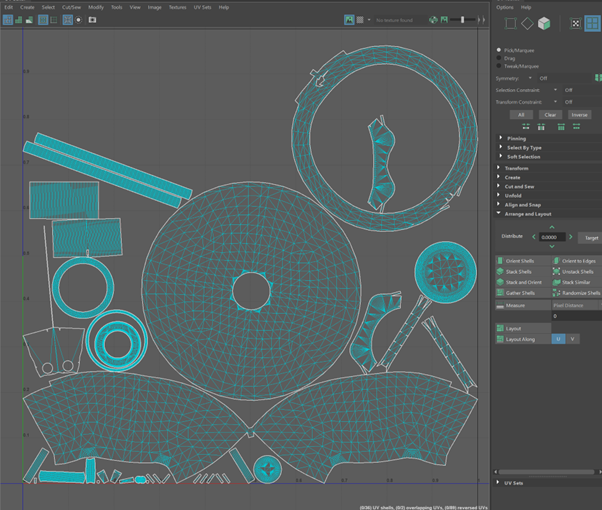Screen dimensions: 602x510
Task: Select the Pick/Marquee radio button
Action: coord(500,50)
